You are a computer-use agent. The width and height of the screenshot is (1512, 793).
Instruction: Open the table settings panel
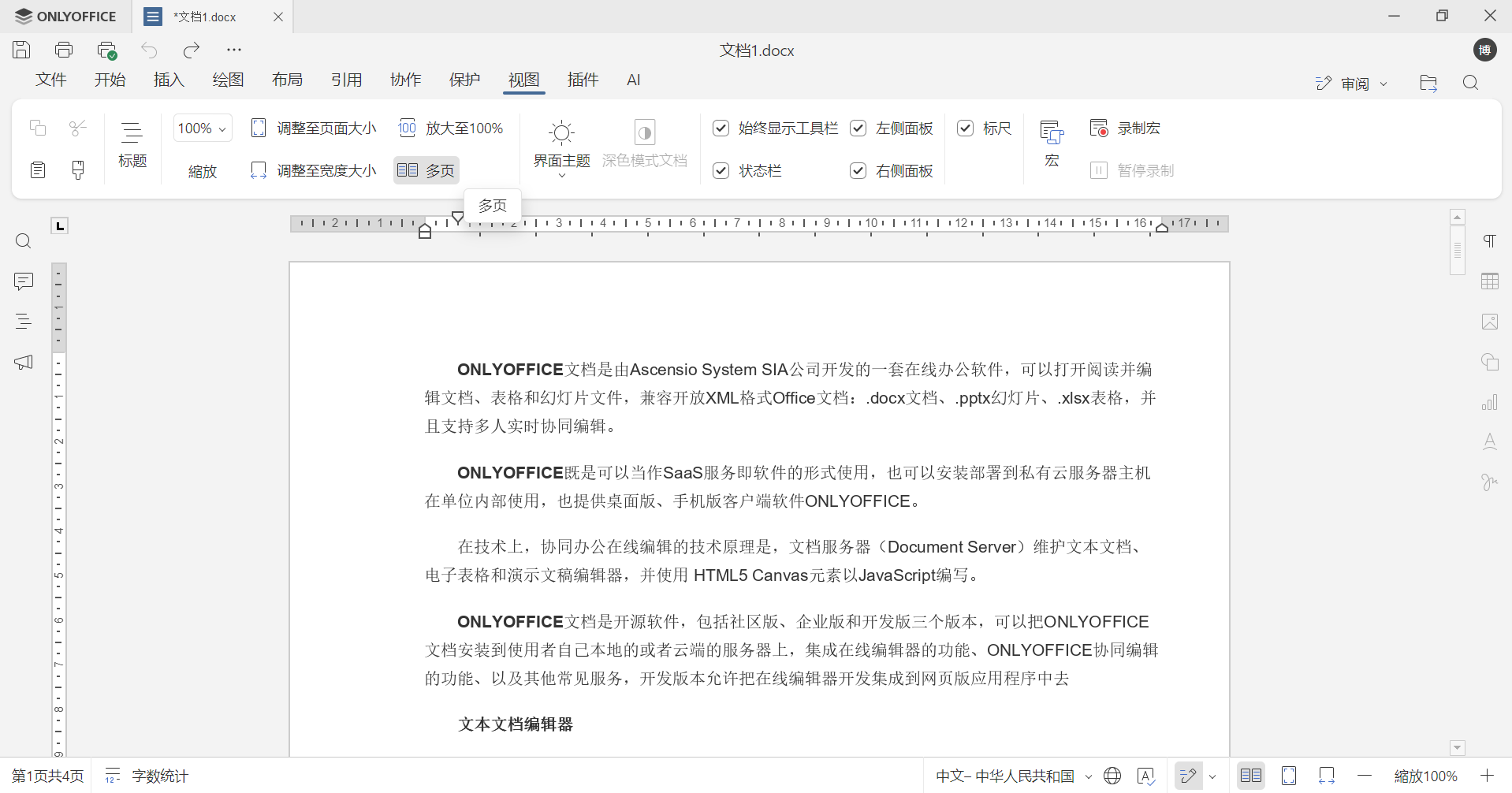[x=1490, y=281]
